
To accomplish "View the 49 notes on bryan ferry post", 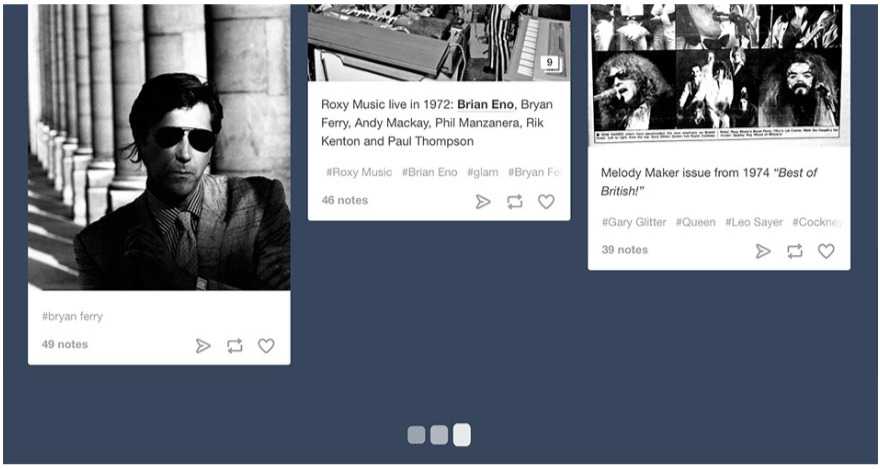I will click(x=65, y=344).
